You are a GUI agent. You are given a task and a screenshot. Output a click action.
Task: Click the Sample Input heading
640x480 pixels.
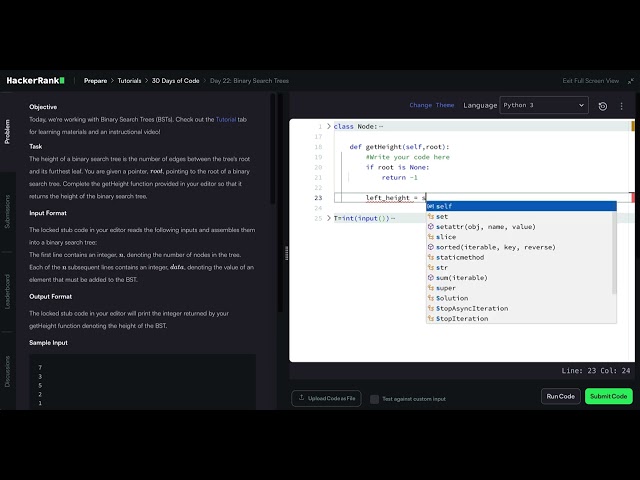point(48,342)
